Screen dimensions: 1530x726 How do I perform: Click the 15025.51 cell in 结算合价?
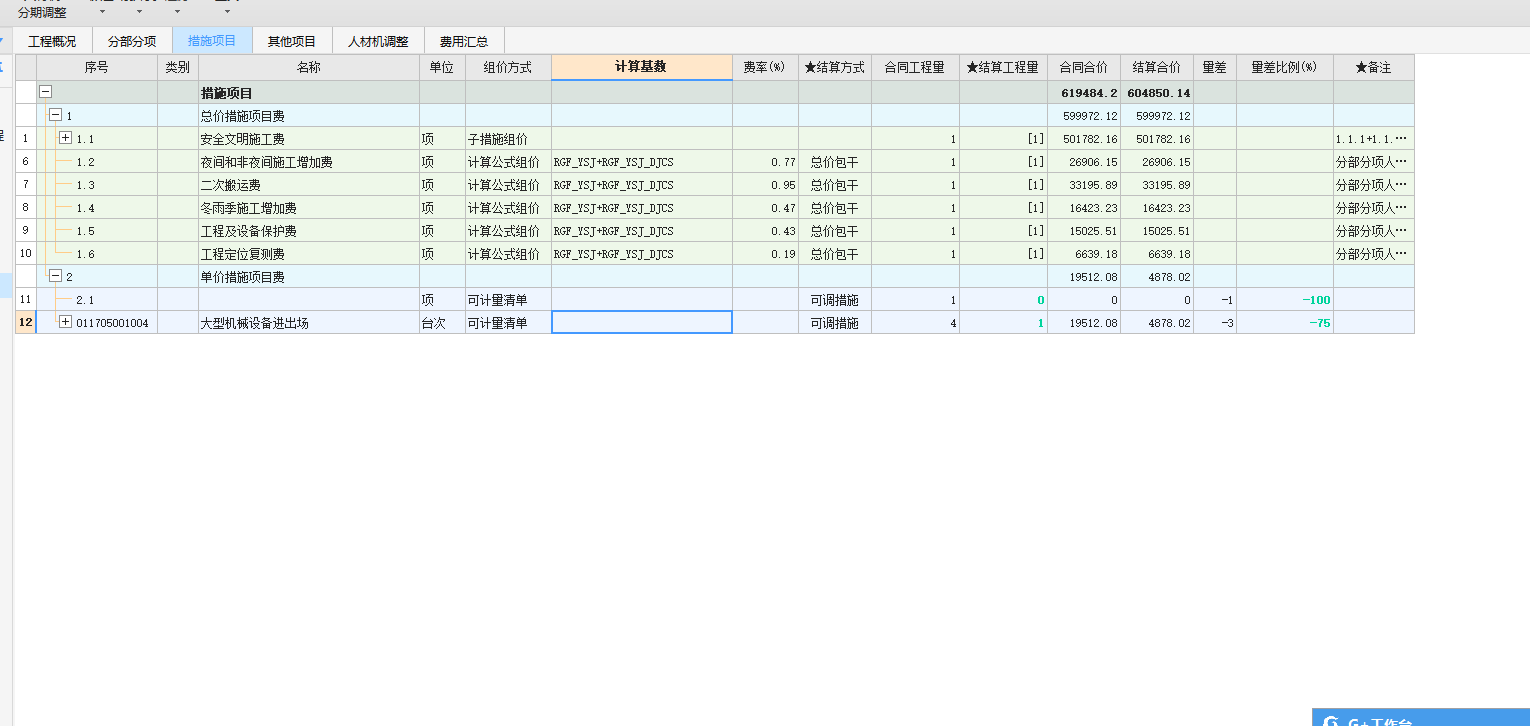(x=1157, y=230)
